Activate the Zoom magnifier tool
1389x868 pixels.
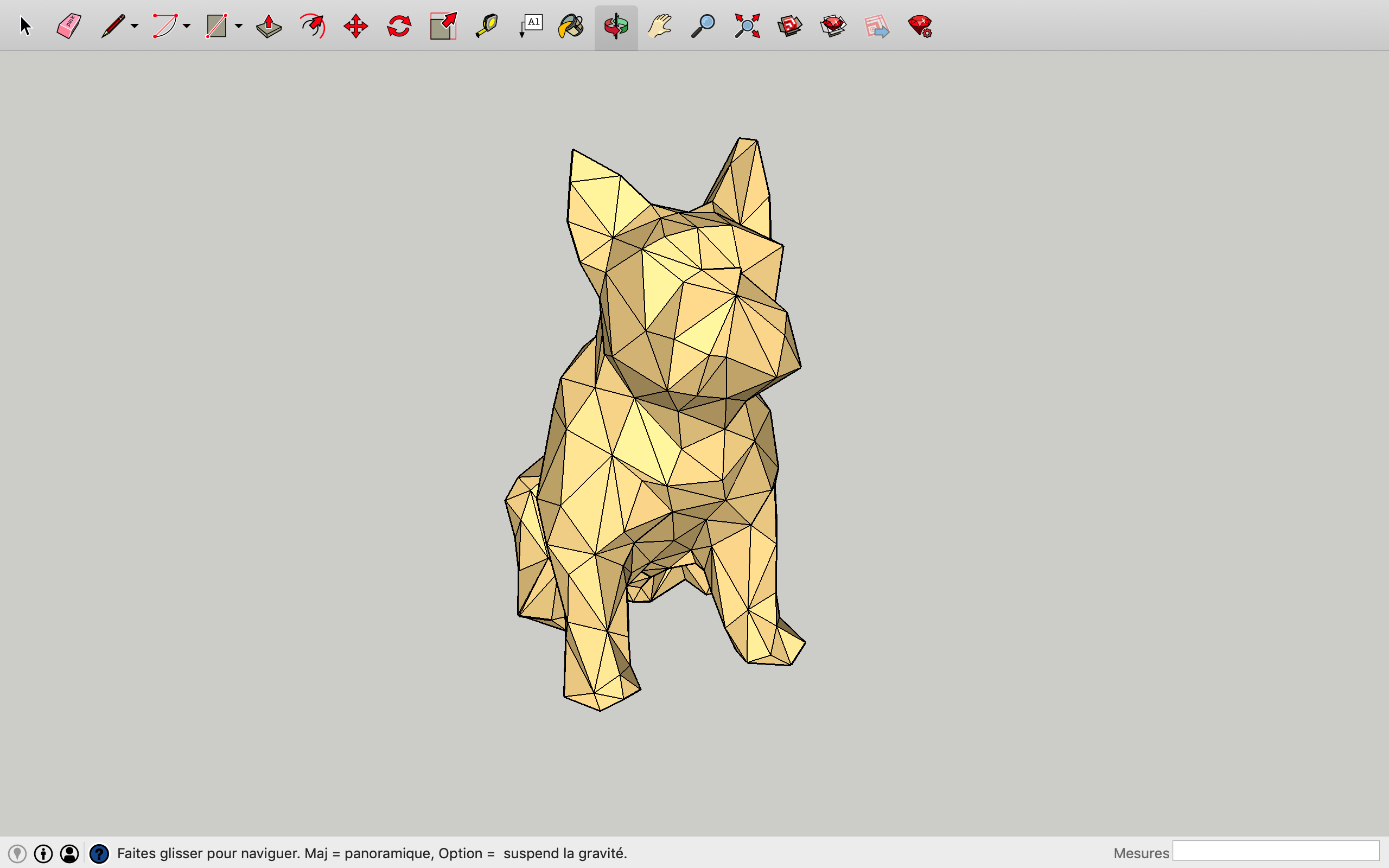[703, 26]
